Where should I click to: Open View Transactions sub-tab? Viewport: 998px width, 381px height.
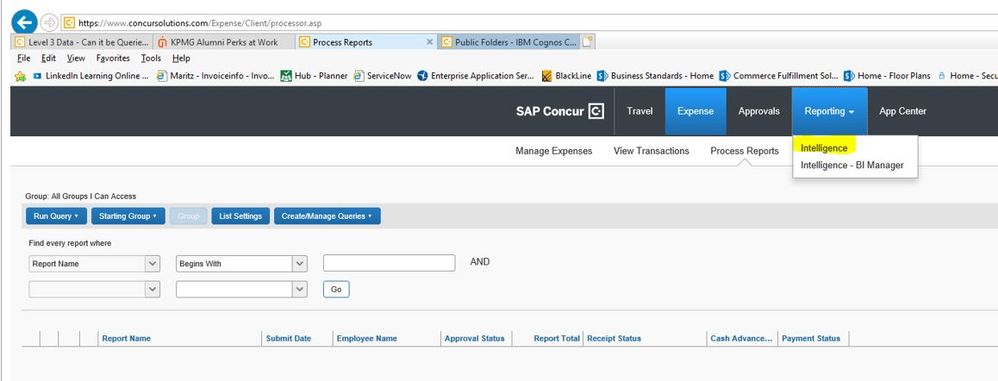[651, 151]
